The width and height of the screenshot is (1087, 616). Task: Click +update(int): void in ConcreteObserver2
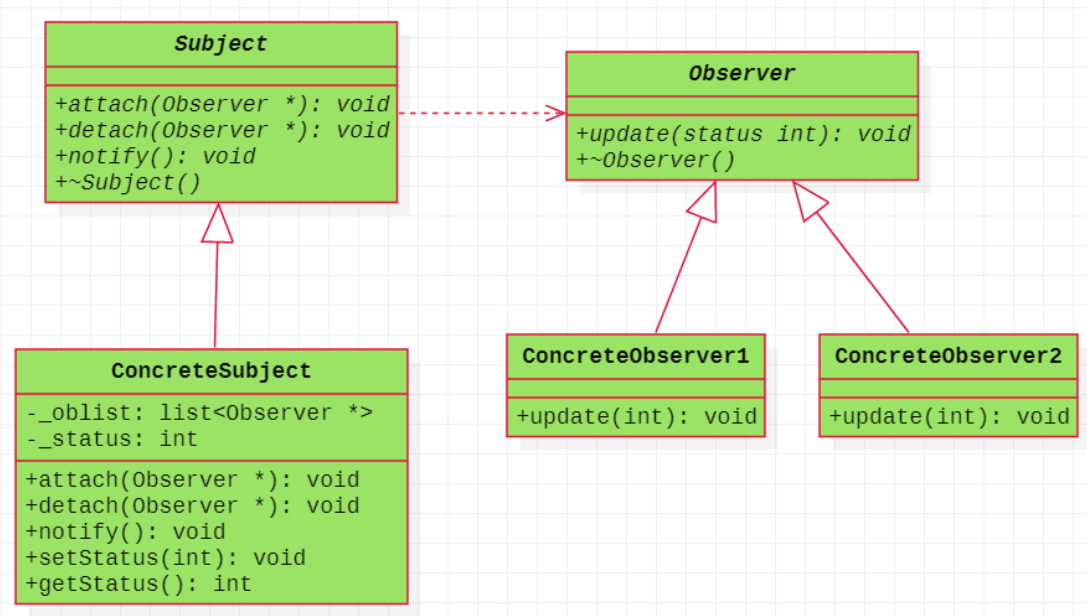tap(949, 416)
